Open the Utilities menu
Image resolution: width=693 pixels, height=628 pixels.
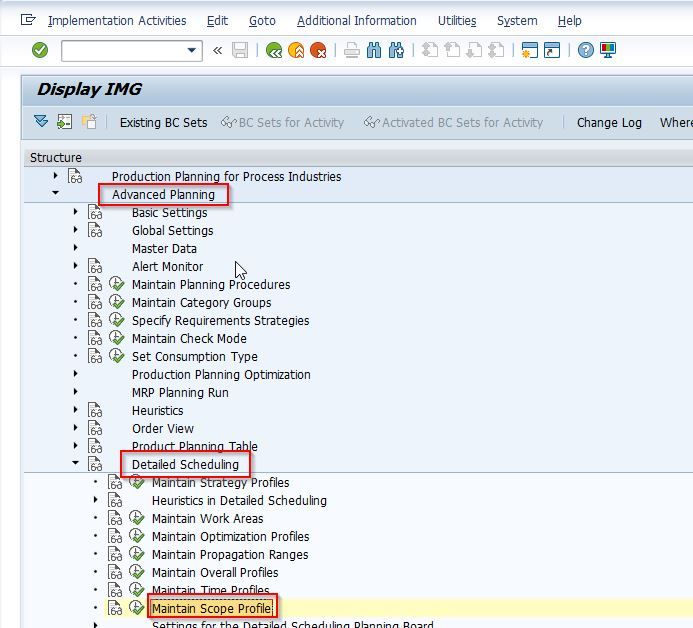[457, 20]
